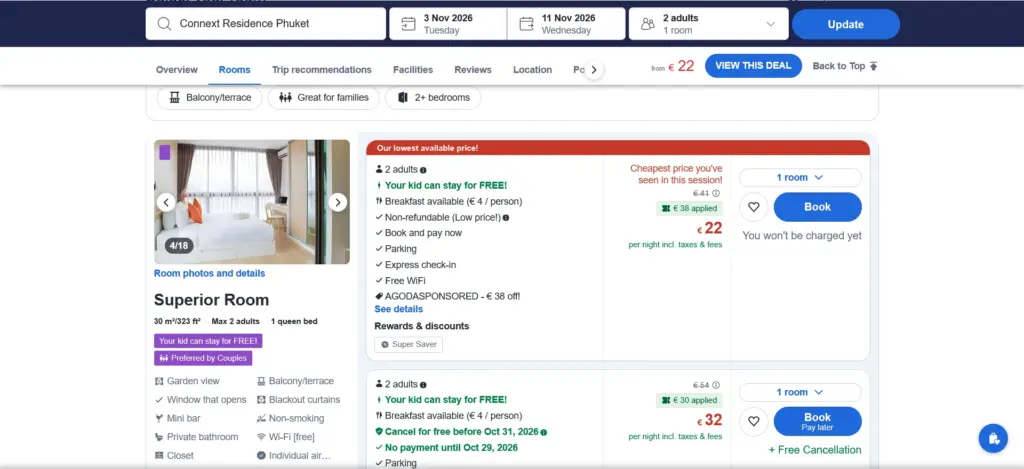Click info icon beside Cancel for free

coord(544,432)
